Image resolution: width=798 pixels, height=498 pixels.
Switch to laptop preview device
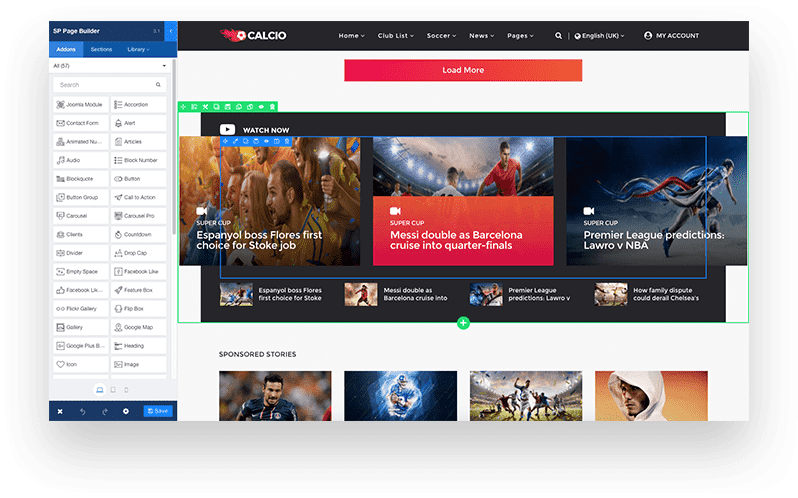click(x=100, y=390)
